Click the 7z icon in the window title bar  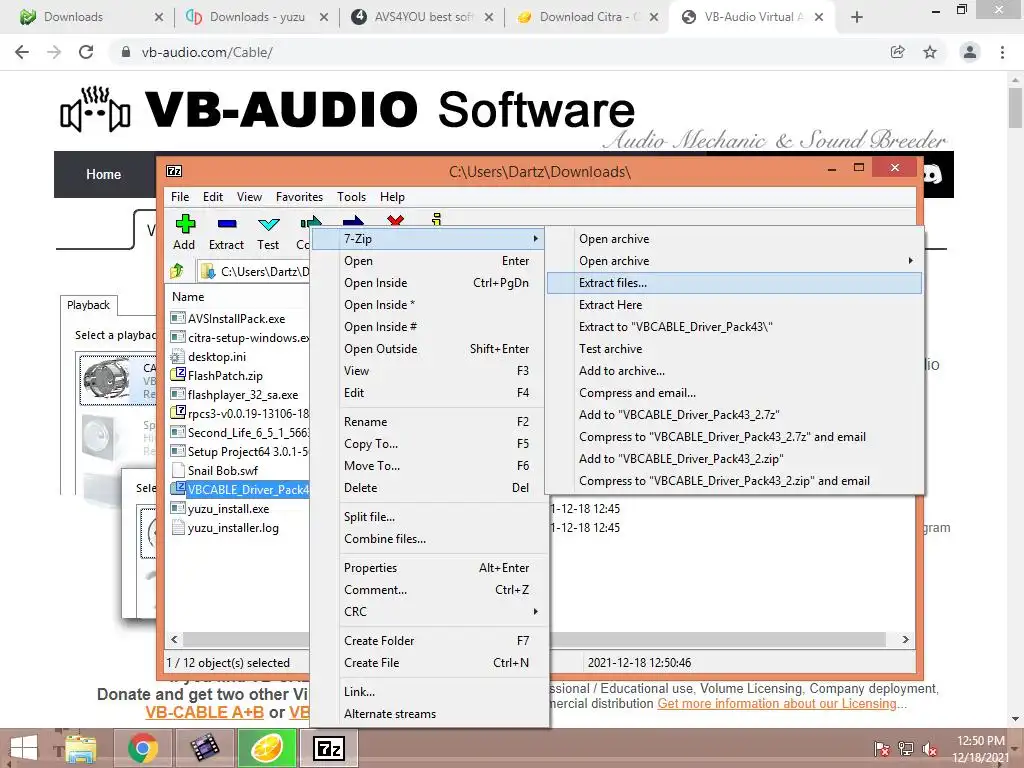(x=174, y=171)
